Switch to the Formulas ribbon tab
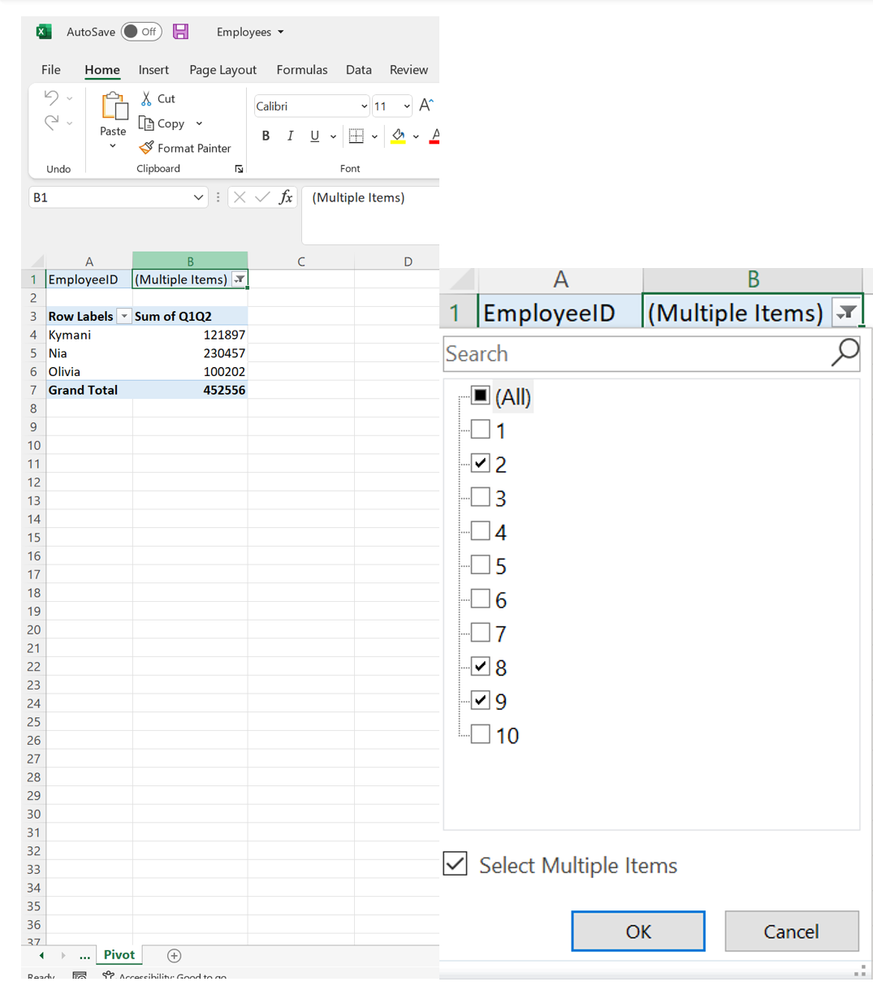The height and width of the screenshot is (999, 873). (x=301, y=70)
